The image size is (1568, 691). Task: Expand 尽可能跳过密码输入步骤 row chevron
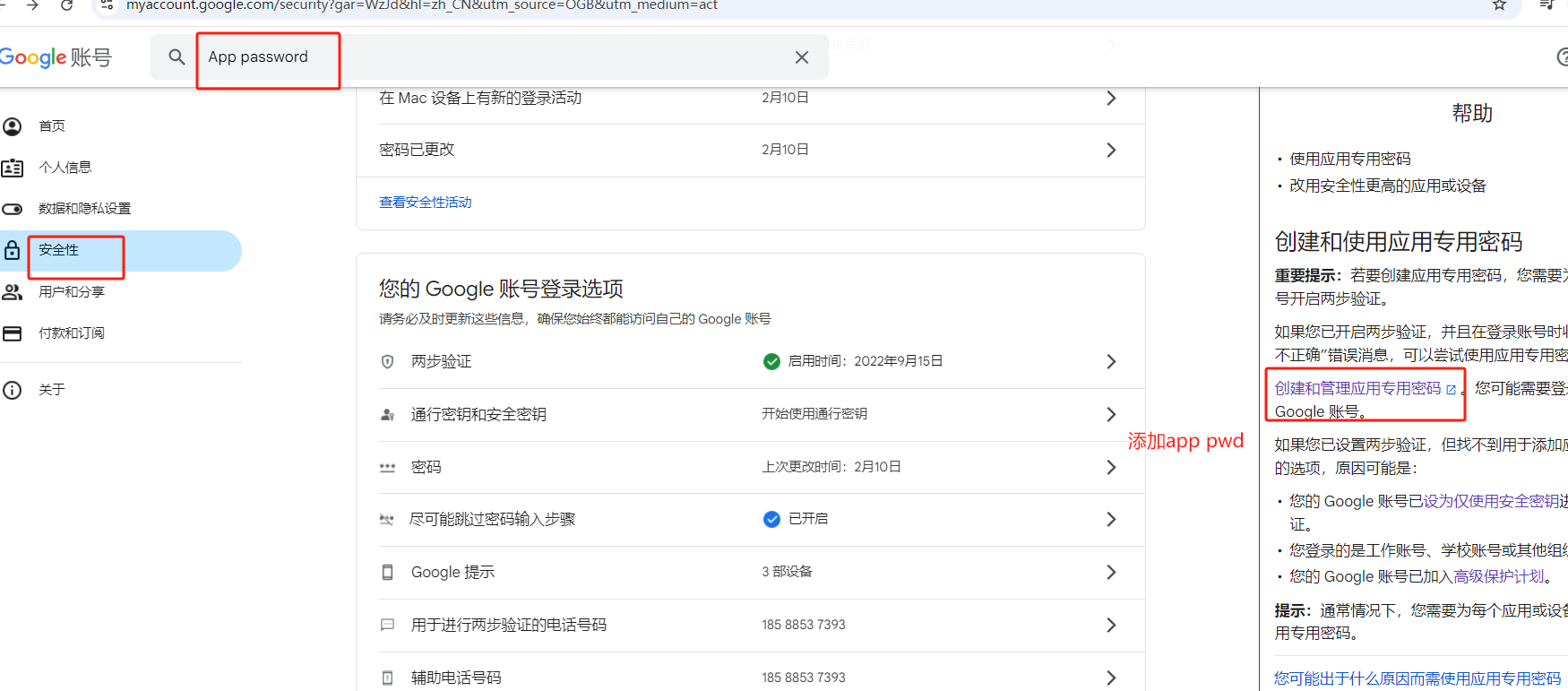click(x=1111, y=519)
